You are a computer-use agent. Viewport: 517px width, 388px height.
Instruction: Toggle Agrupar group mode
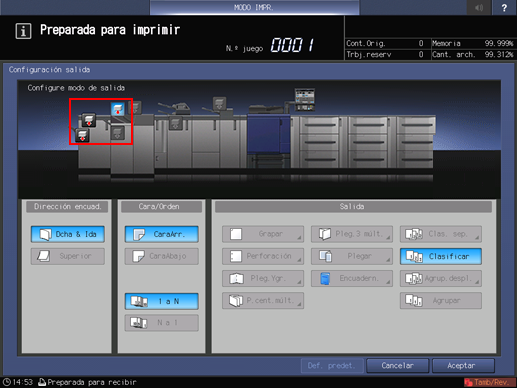click(441, 301)
